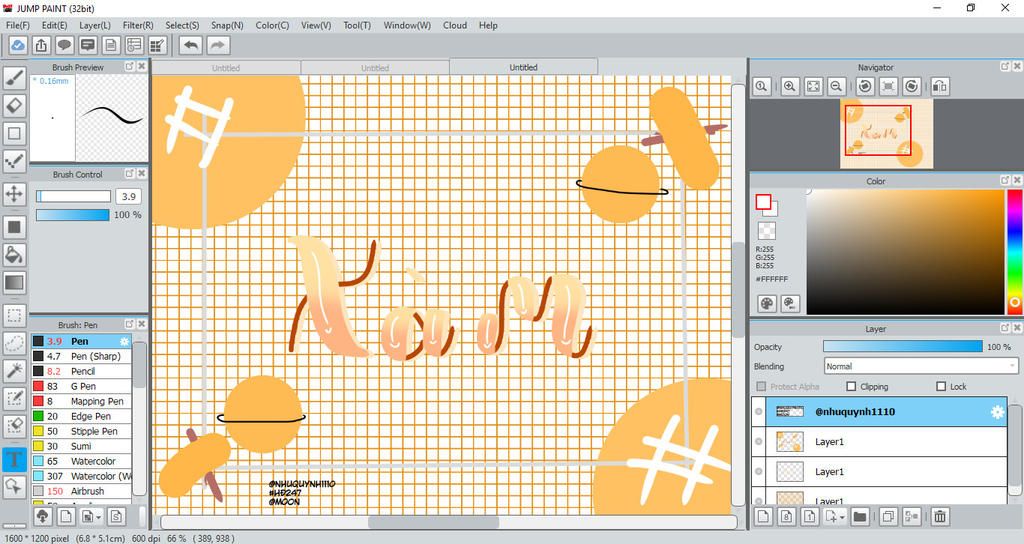Select the Eraser tool in left toolbar
The height and width of the screenshot is (544, 1024).
point(14,105)
